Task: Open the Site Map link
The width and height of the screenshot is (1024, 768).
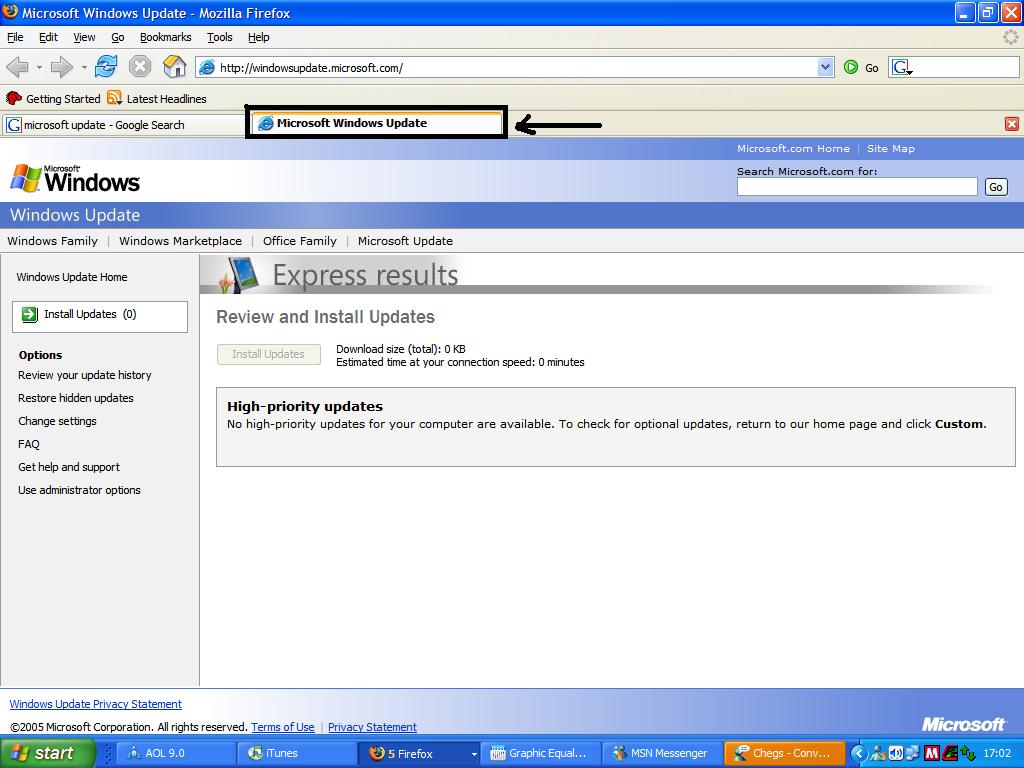Action: point(891,148)
